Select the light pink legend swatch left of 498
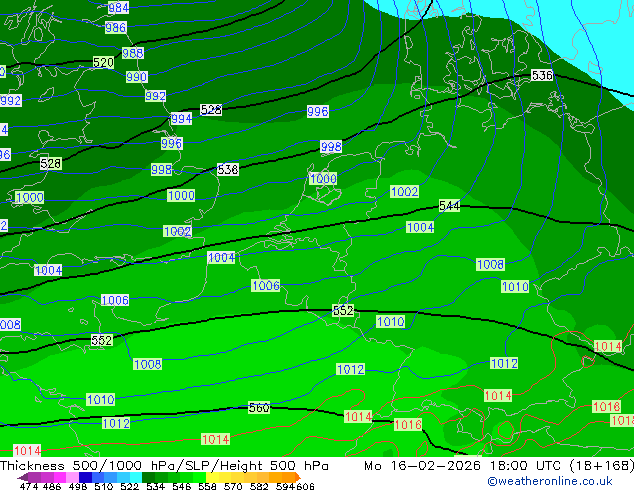This screenshot has width=634, height=490. pos(72,477)
